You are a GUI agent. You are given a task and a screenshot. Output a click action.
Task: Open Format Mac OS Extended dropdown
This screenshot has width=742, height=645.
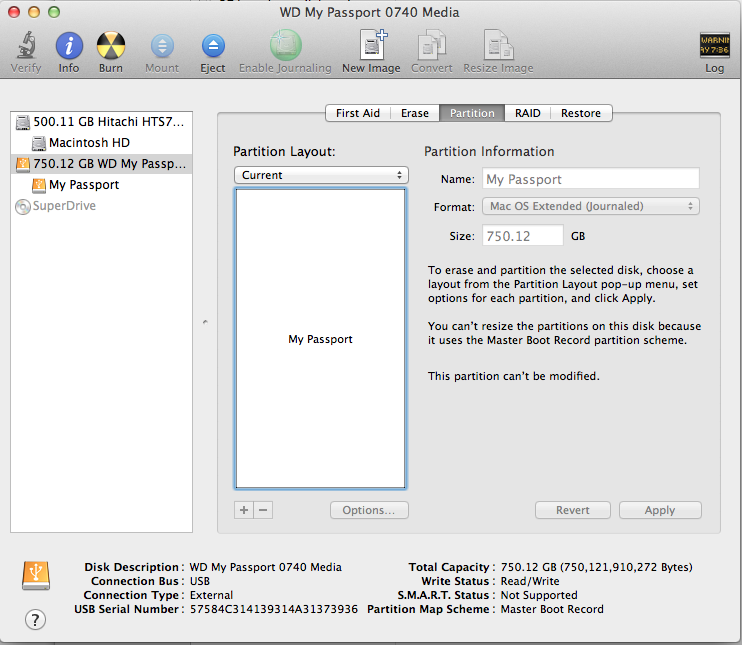point(591,206)
